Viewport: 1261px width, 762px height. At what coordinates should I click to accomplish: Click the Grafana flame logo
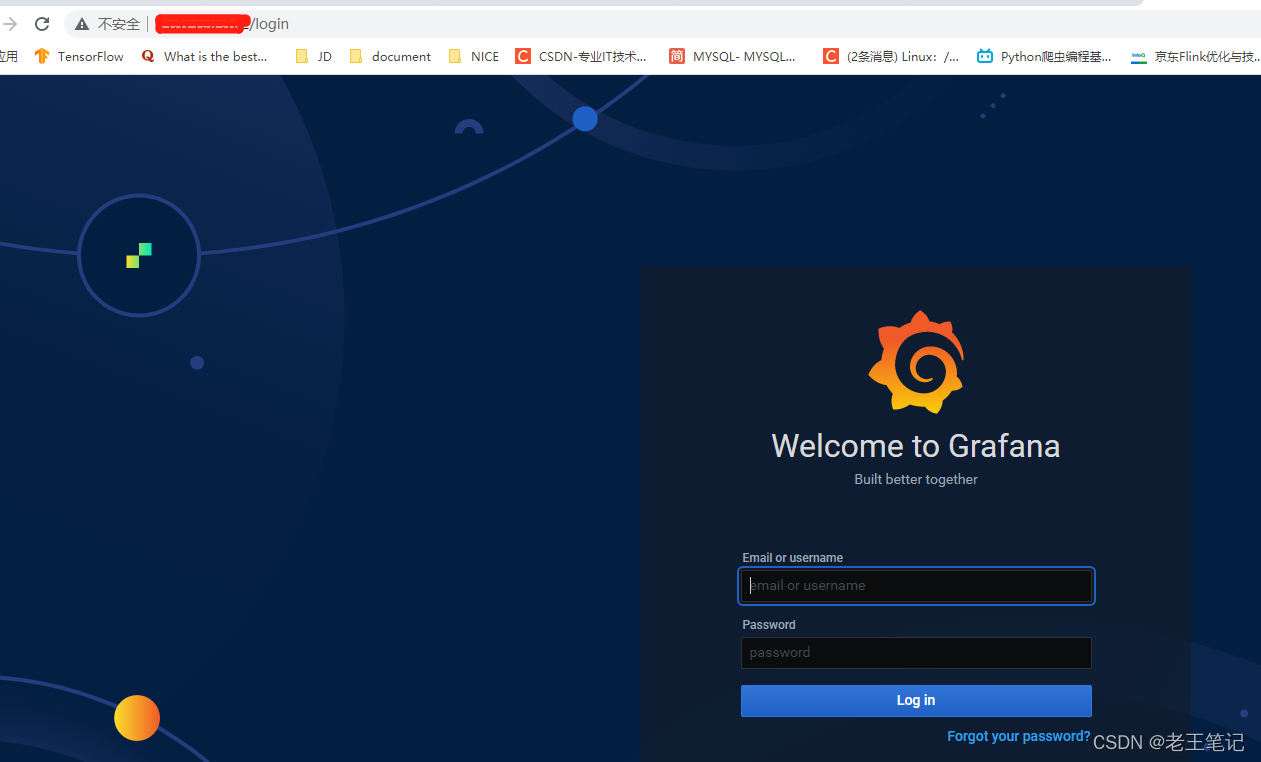tap(916, 361)
